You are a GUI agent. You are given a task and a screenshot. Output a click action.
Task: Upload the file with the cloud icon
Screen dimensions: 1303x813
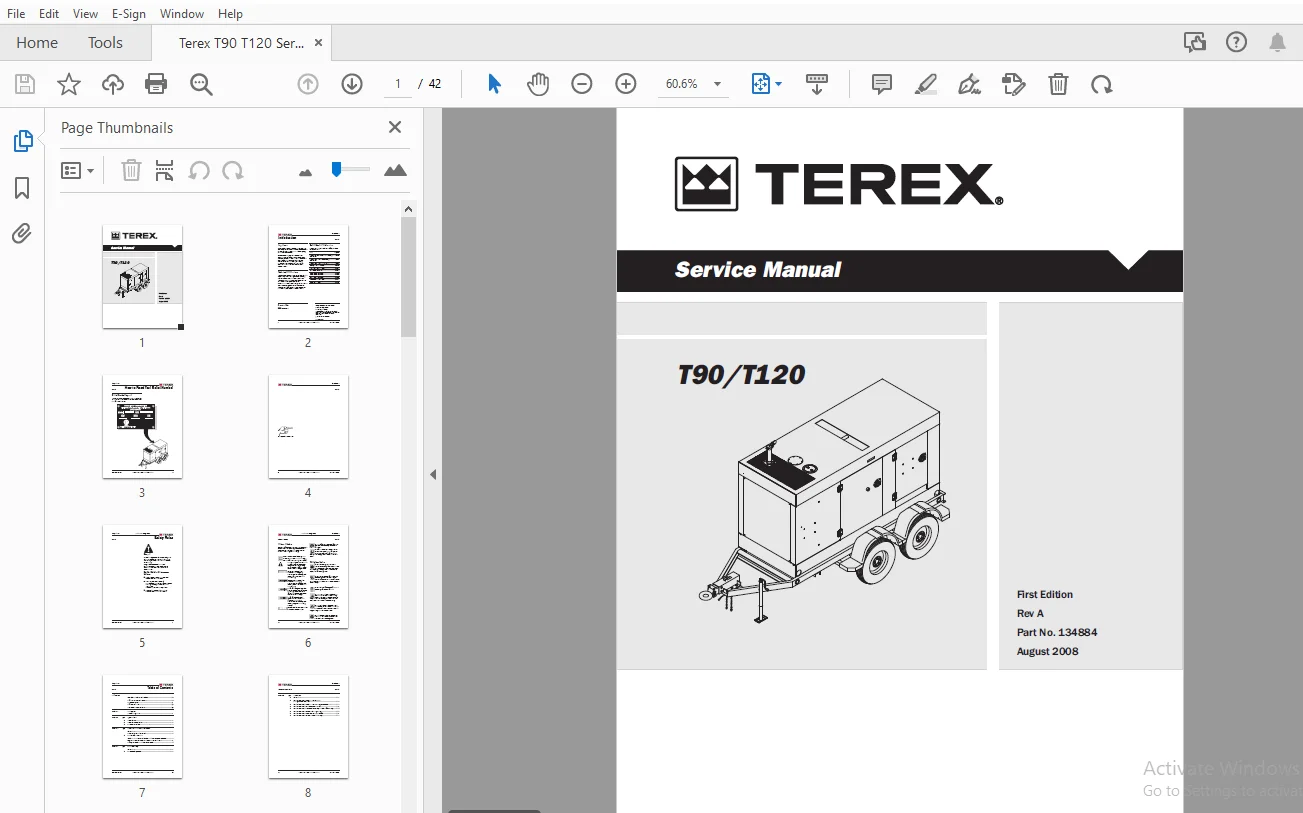[113, 85]
